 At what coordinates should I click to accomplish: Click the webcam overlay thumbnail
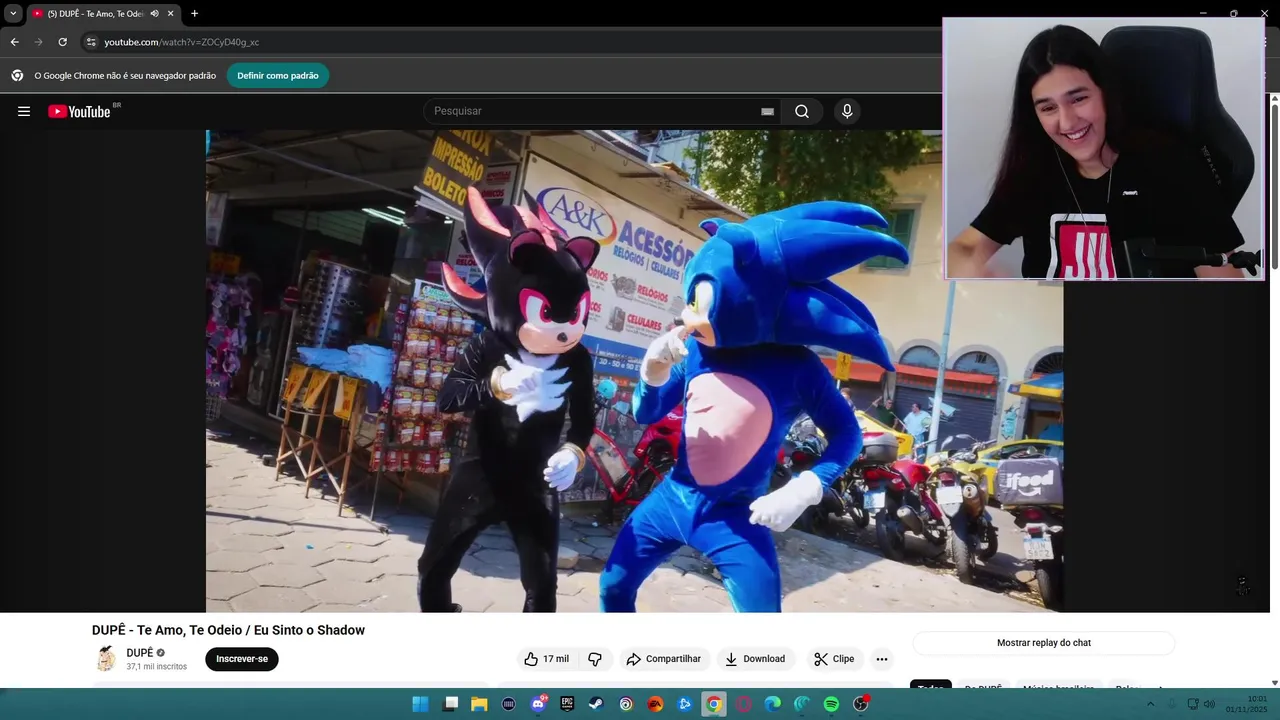1104,148
